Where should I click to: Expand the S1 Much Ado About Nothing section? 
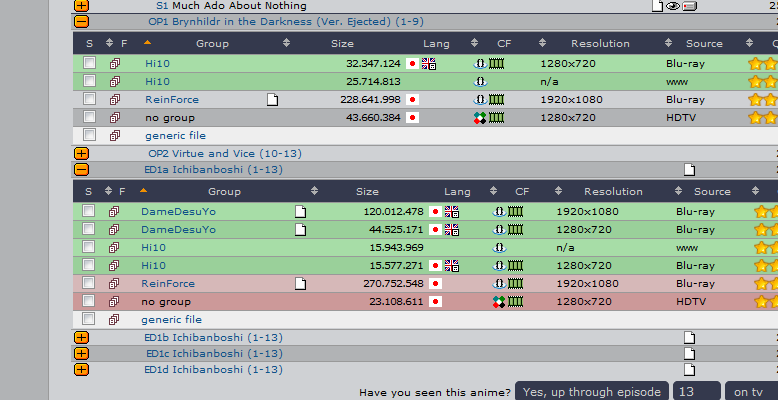click(81, 5)
